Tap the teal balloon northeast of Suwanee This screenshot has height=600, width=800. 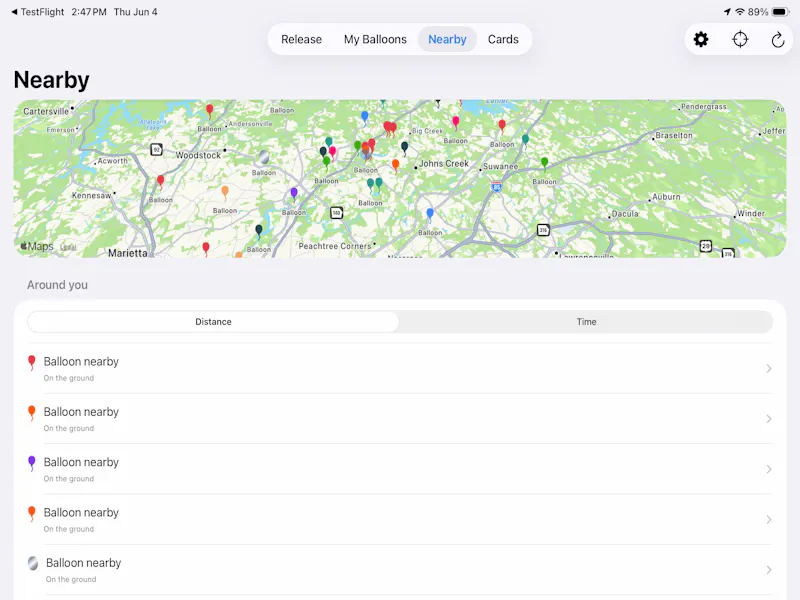click(x=526, y=140)
